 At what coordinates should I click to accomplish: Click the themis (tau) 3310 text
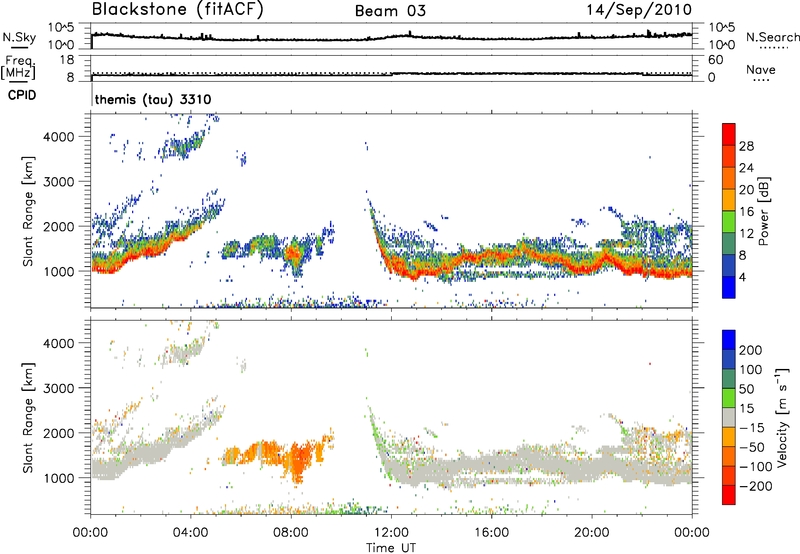153,99
